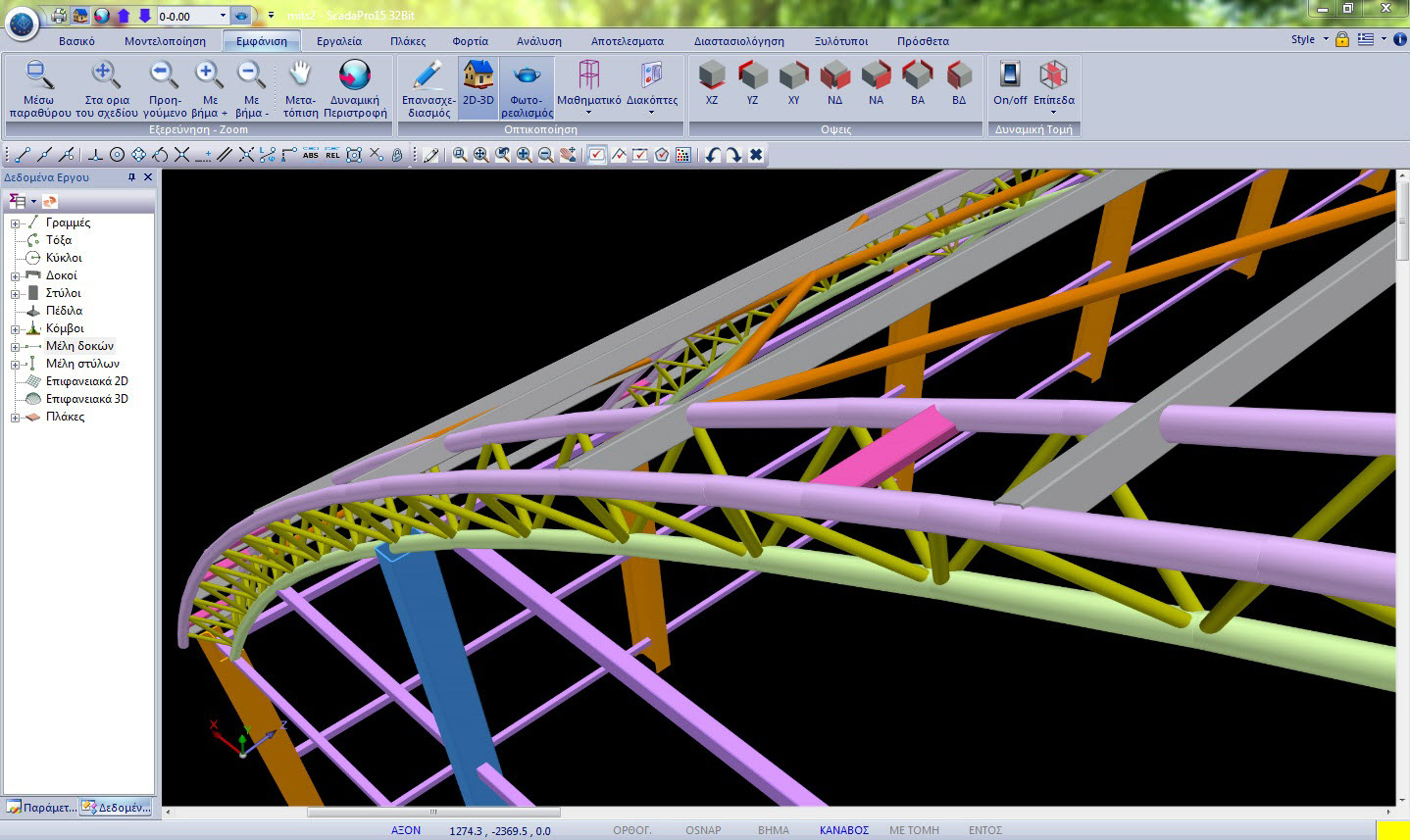The image size is (1410, 840).
Task: Toggle dynamic section On/off
Action: pos(1010,82)
